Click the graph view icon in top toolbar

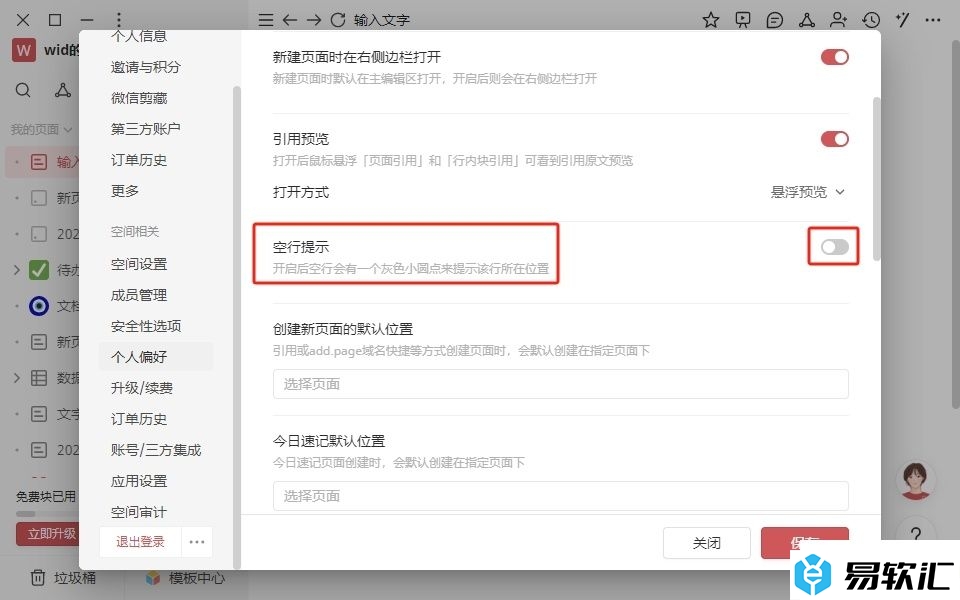point(807,20)
